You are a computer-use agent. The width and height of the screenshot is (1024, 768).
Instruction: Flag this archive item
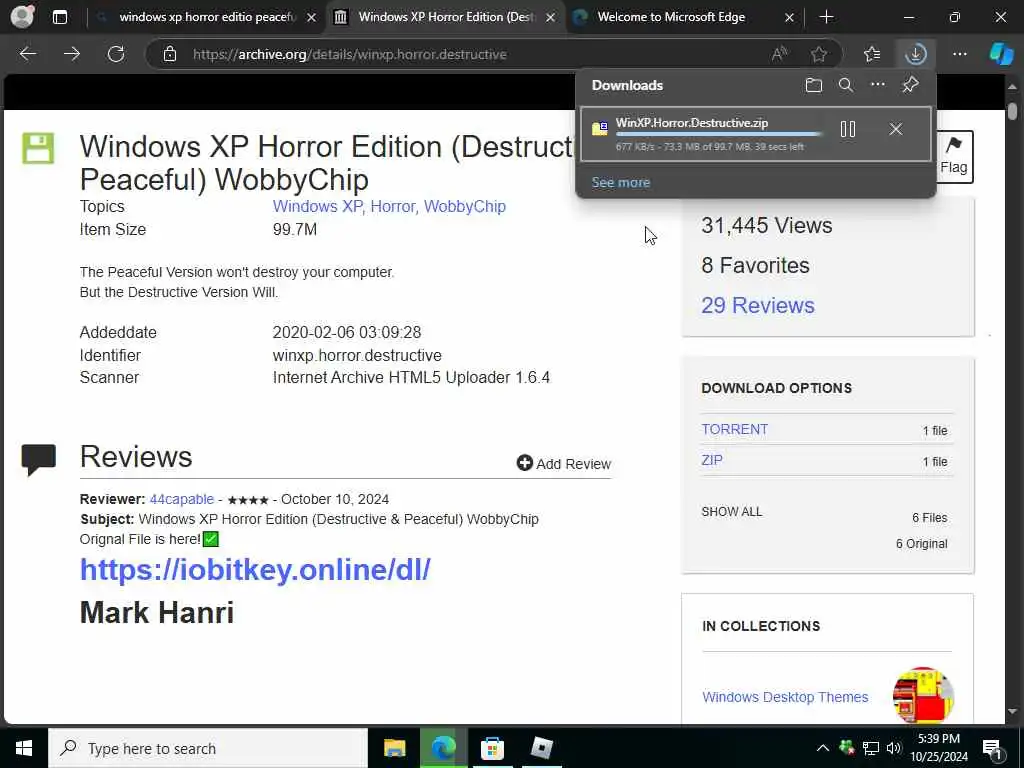(953, 156)
